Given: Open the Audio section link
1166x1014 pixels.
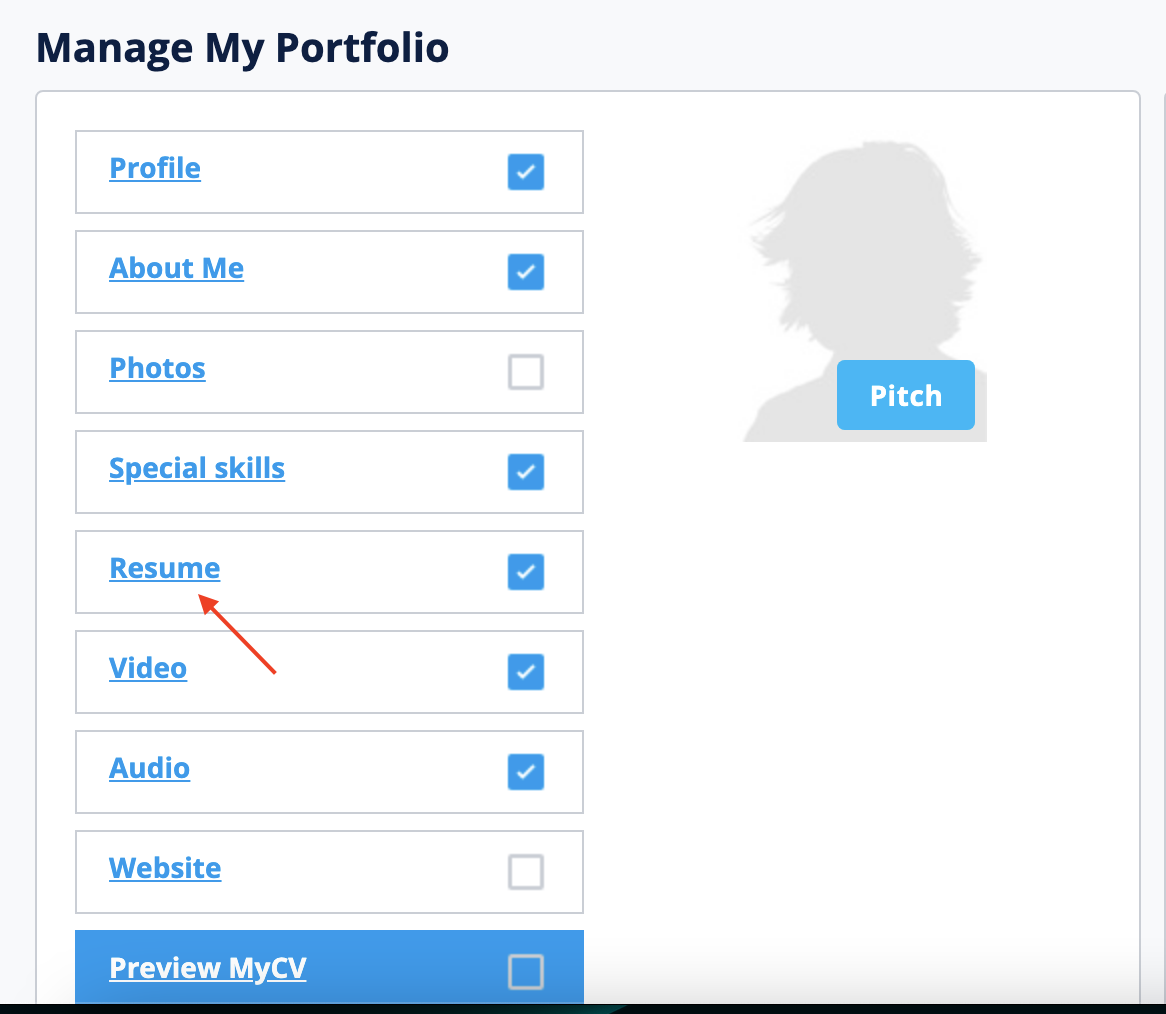Looking at the screenshot, I should pos(149,769).
